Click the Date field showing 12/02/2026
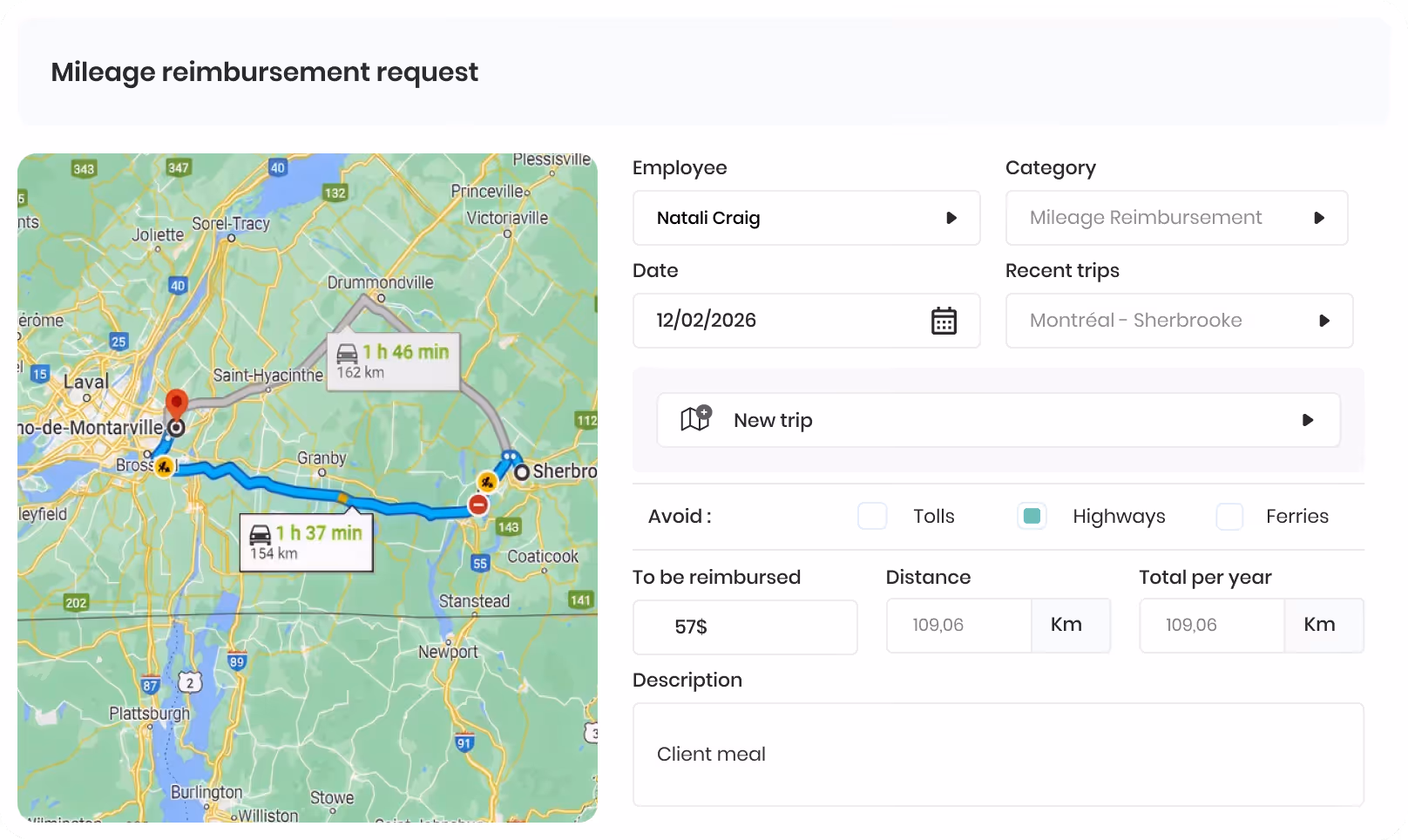Screen dimensions: 1408x840 (807, 321)
